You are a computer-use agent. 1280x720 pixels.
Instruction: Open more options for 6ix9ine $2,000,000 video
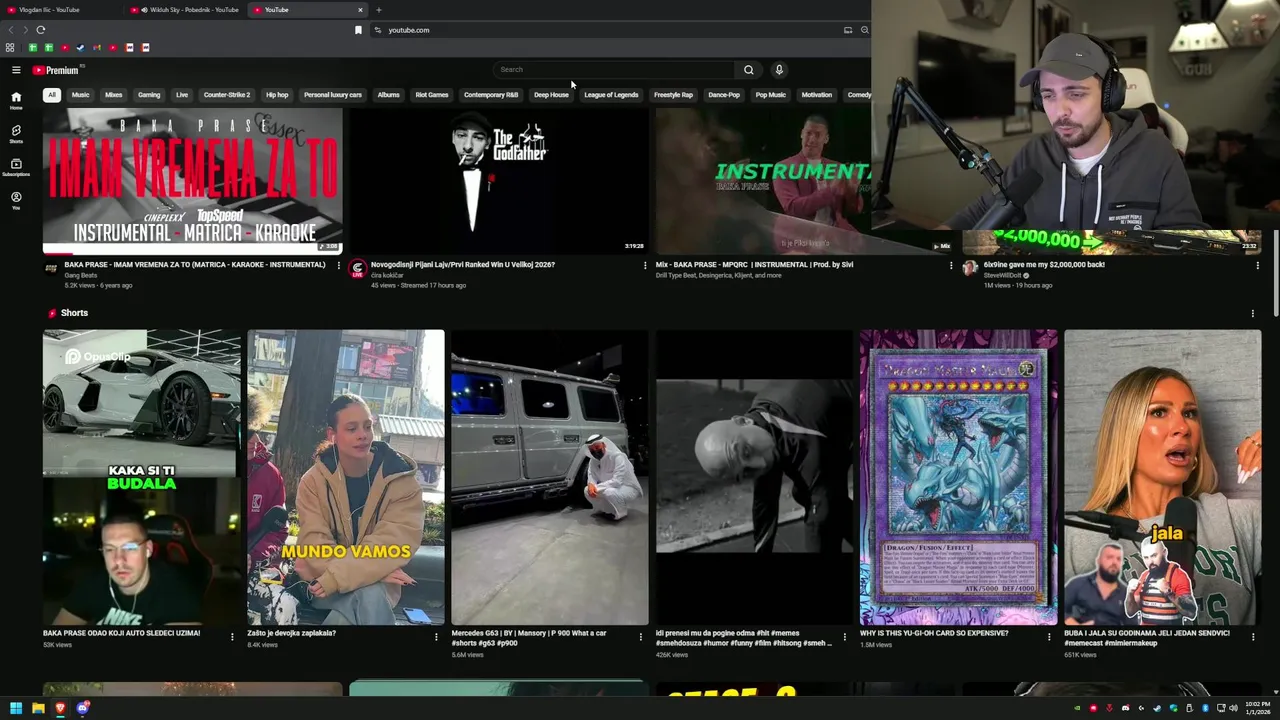(1257, 265)
